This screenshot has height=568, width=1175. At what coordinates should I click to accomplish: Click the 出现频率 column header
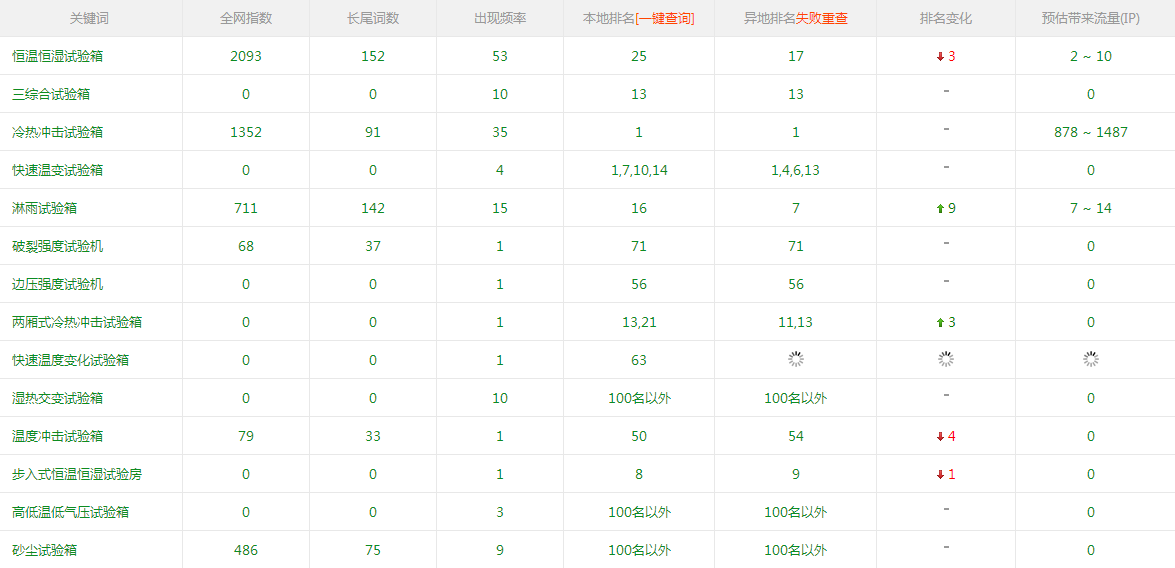tap(500, 19)
